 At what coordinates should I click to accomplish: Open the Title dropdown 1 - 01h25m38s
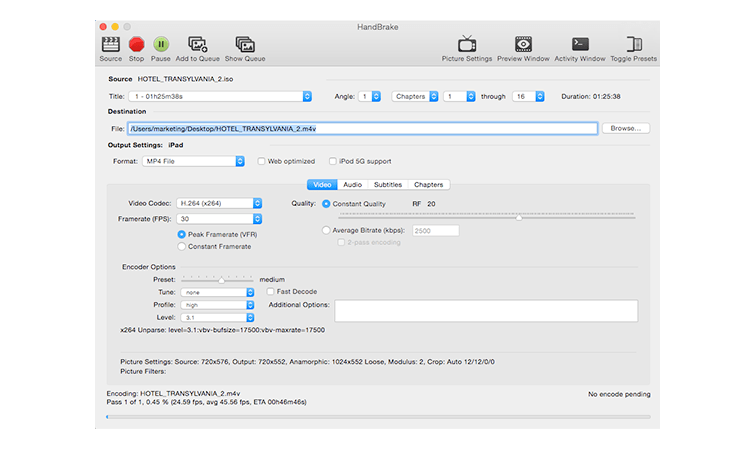click(220, 96)
